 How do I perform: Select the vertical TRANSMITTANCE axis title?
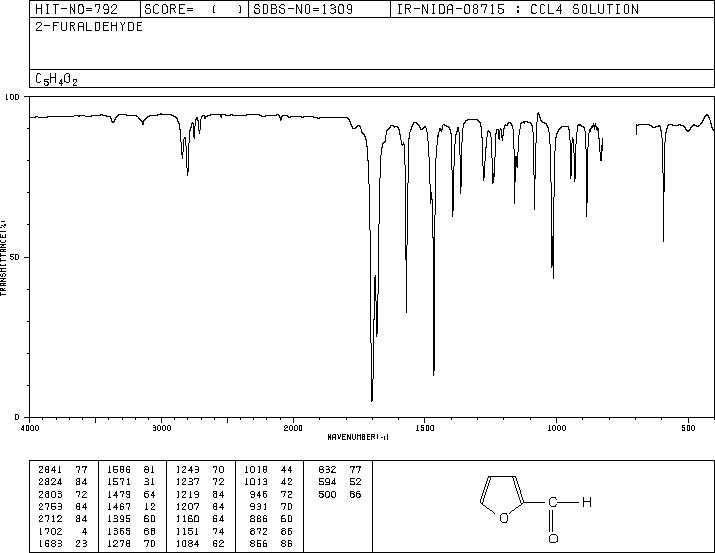3,258
